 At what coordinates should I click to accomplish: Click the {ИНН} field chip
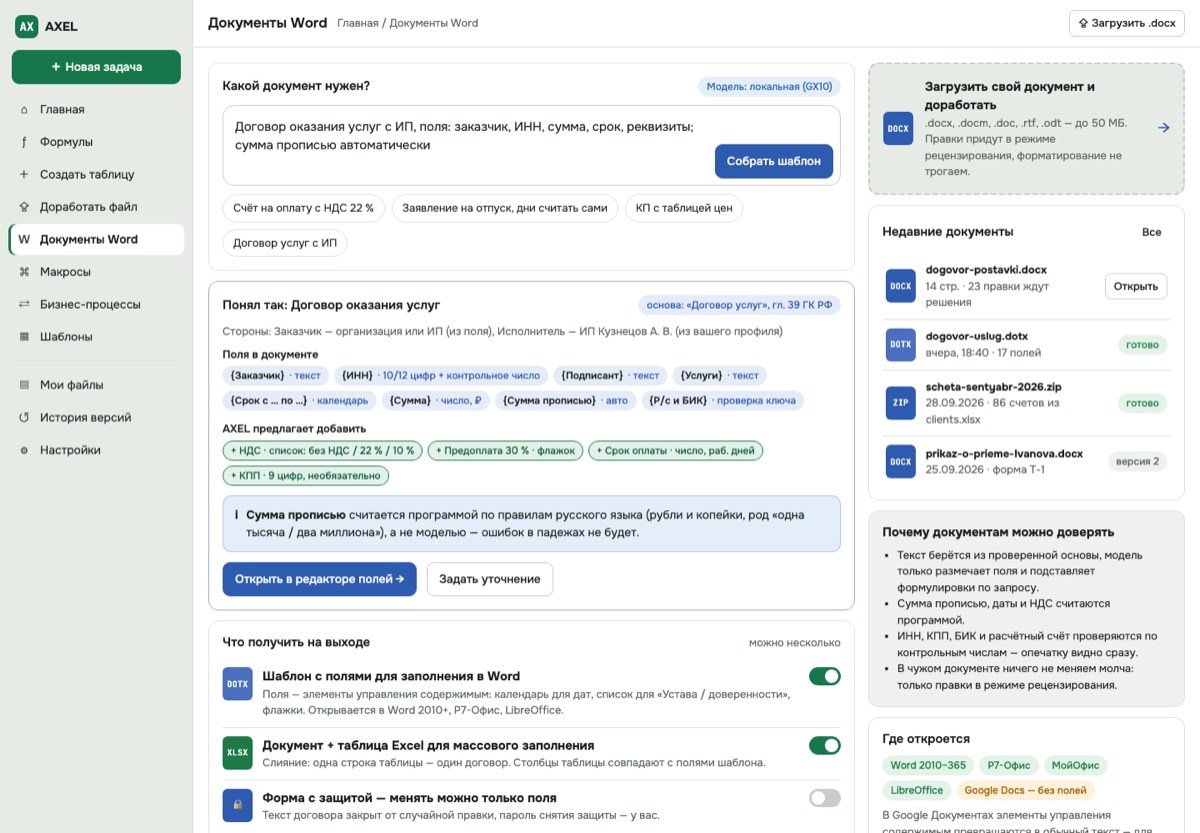[441, 375]
